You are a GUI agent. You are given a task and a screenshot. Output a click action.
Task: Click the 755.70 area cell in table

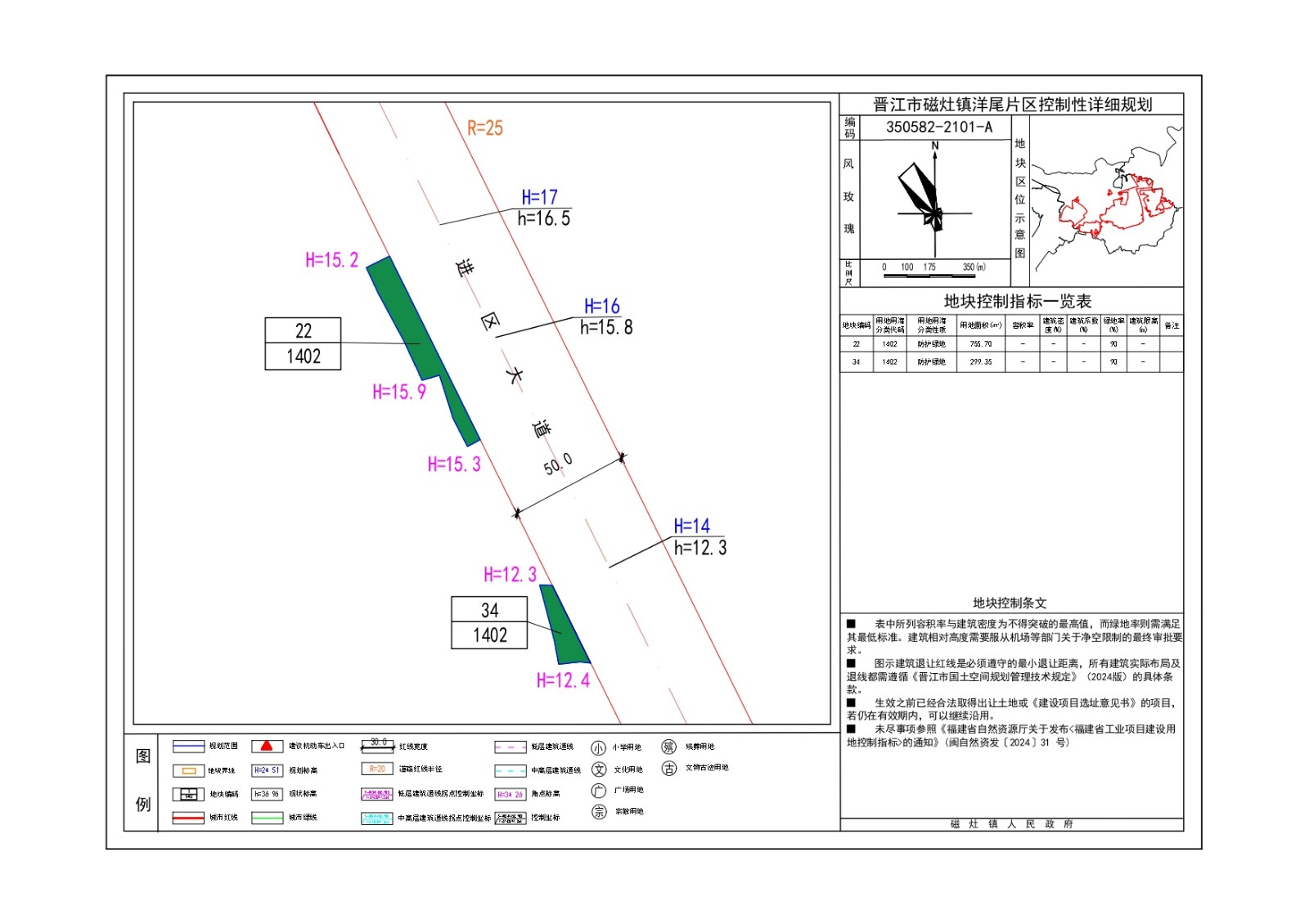(x=980, y=344)
